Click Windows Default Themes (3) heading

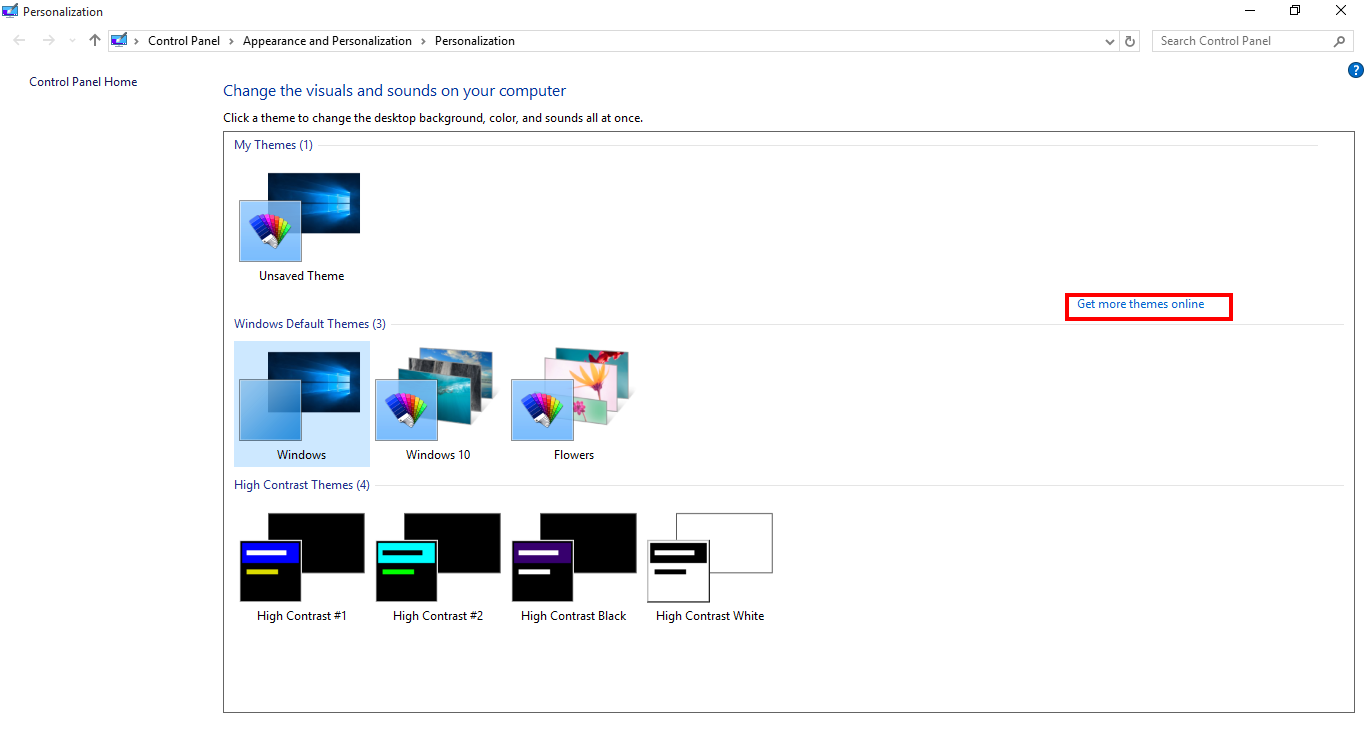pyautogui.click(x=309, y=324)
